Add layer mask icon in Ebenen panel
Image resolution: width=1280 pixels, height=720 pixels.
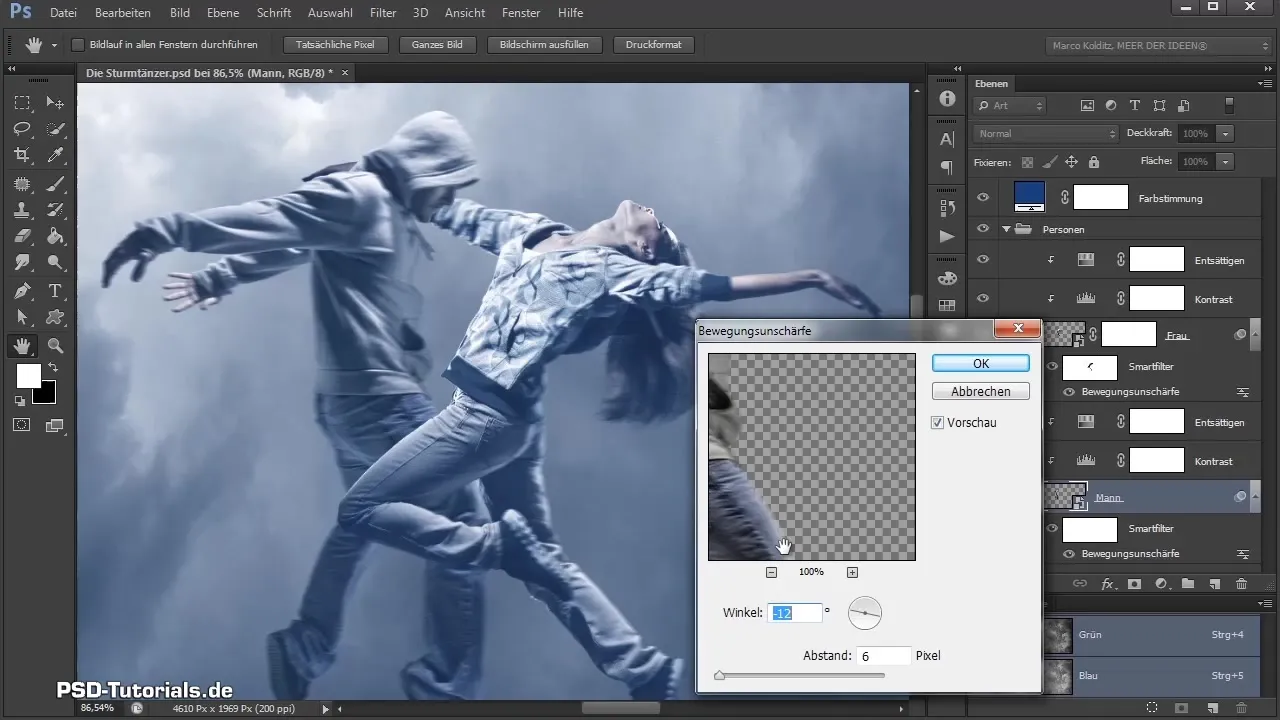point(1134,583)
